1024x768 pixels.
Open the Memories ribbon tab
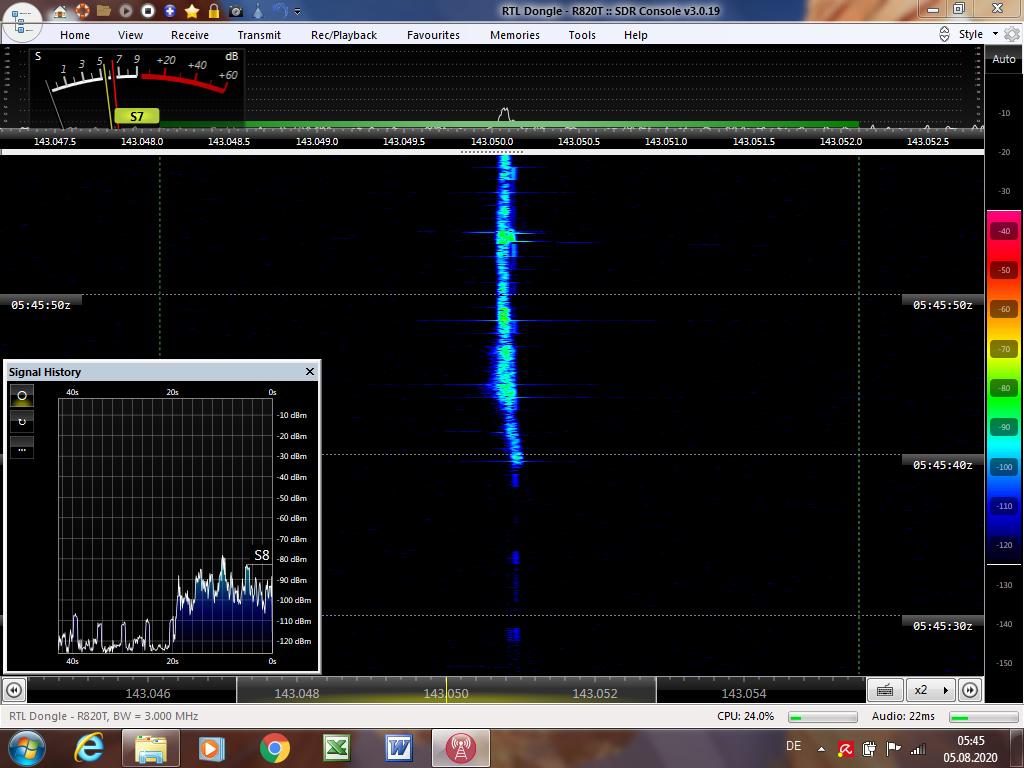coord(515,35)
